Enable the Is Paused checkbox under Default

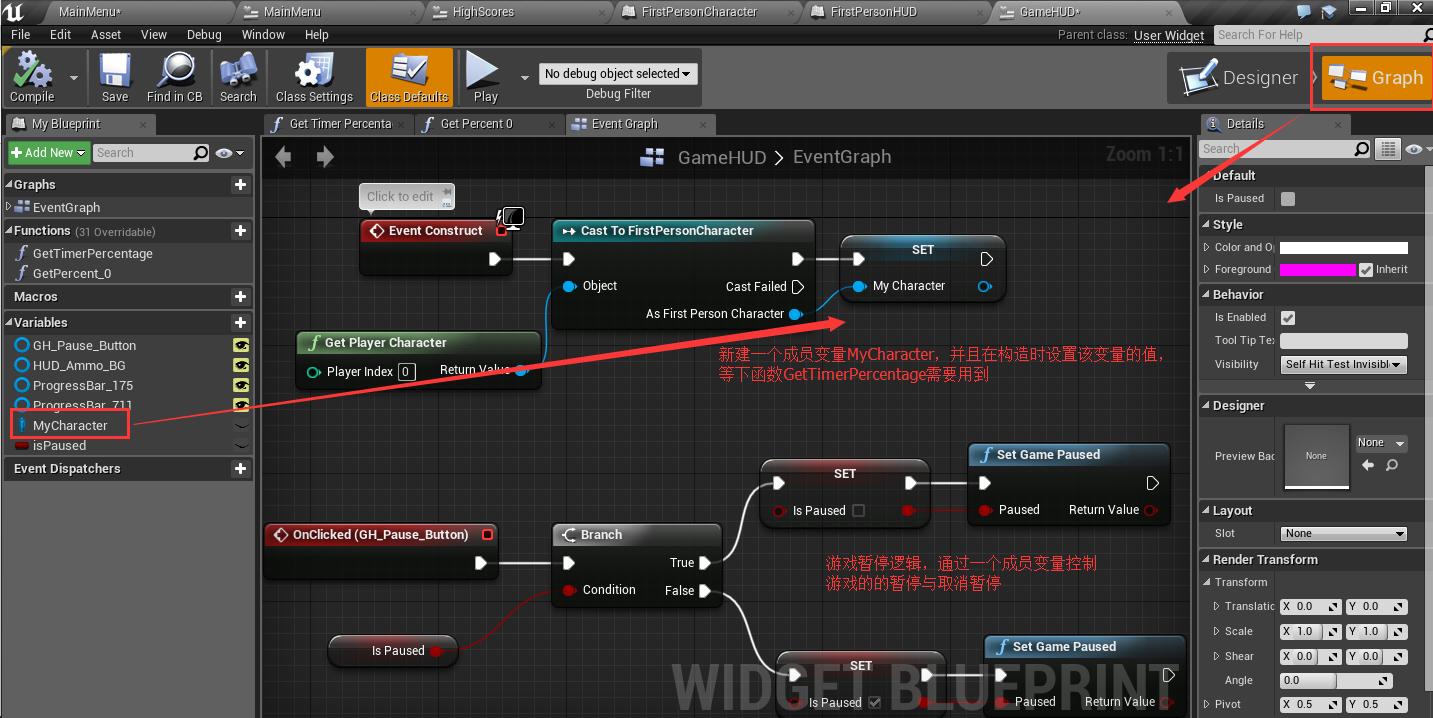pos(1287,198)
